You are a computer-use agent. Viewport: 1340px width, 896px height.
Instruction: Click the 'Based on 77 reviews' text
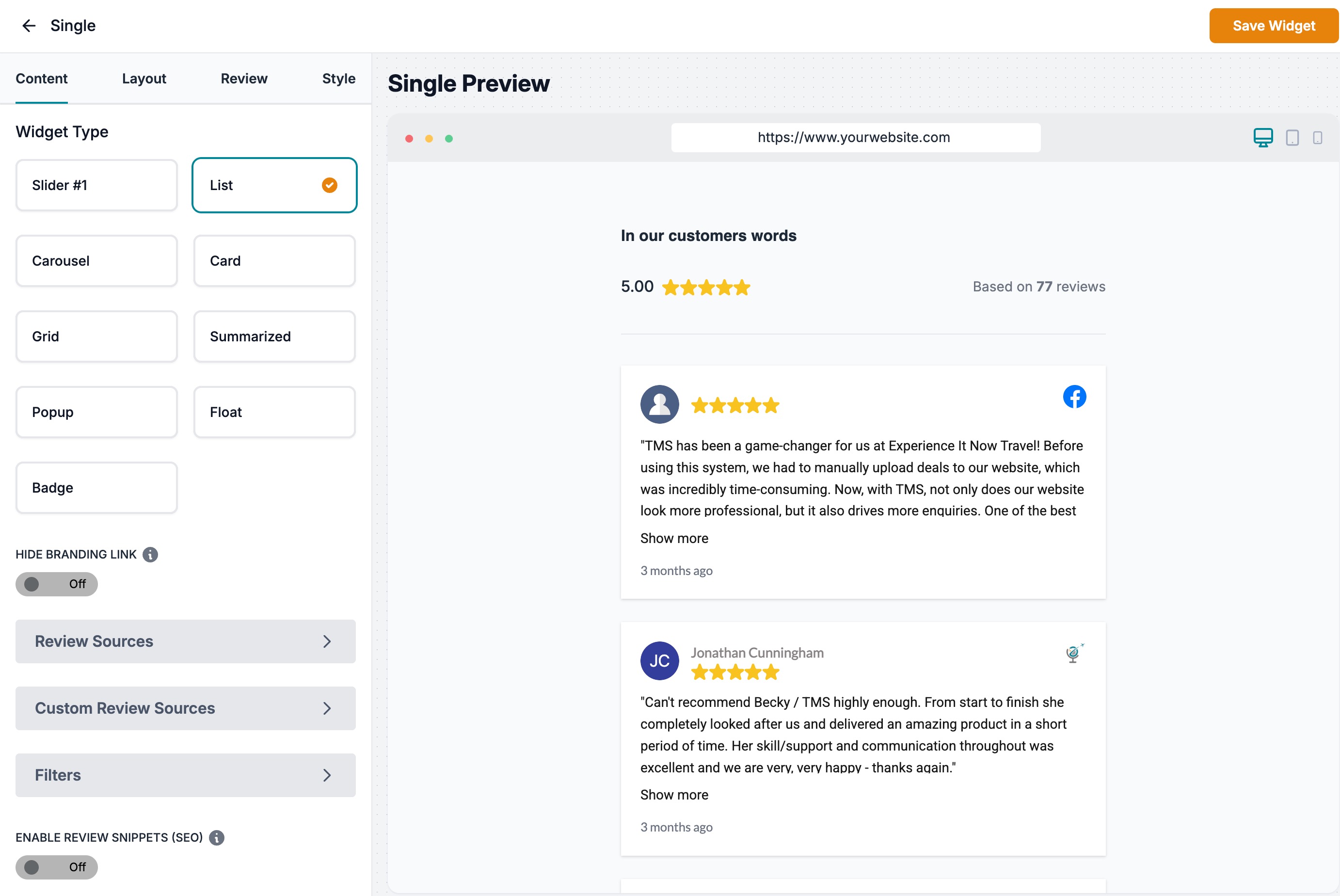coord(1039,286)
